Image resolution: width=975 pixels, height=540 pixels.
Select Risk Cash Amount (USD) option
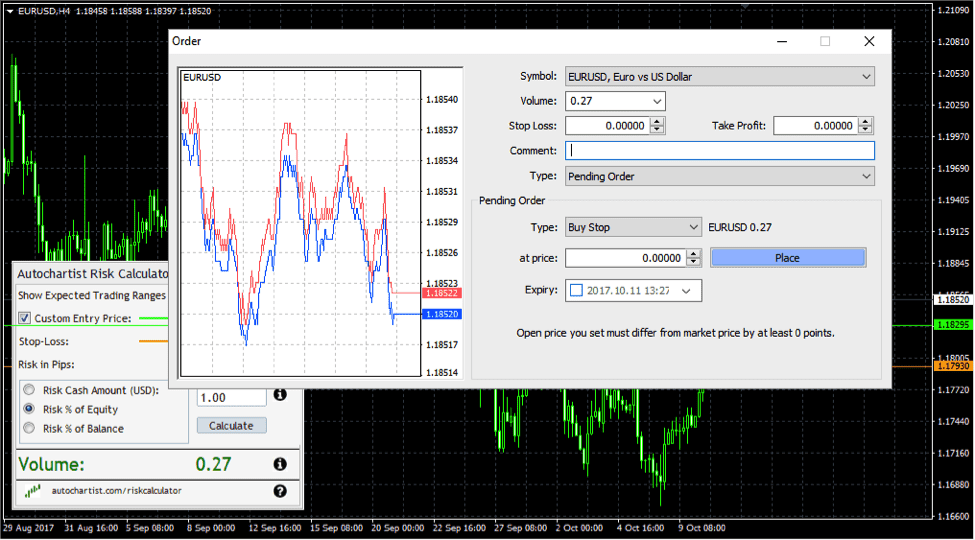[28, 390]
